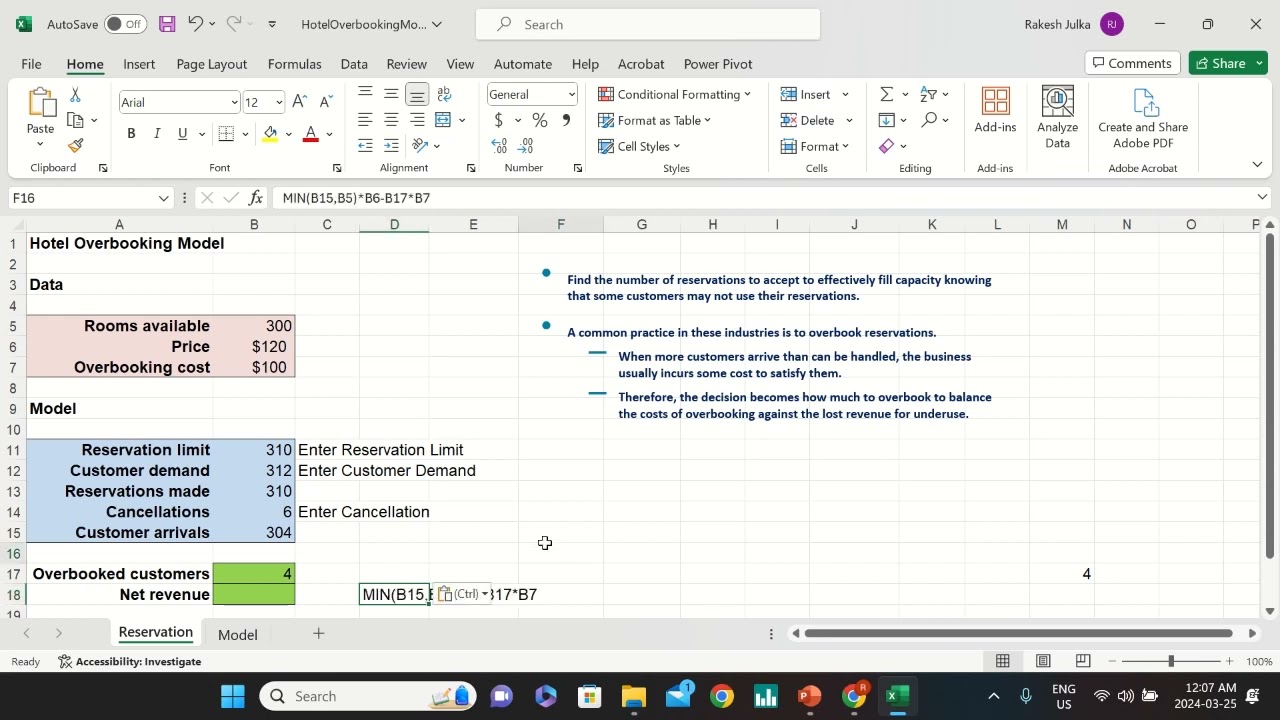This screenshot has height=720, width=1280.
Task: Click the Wrap Text icon
Action: pos(444,94)
